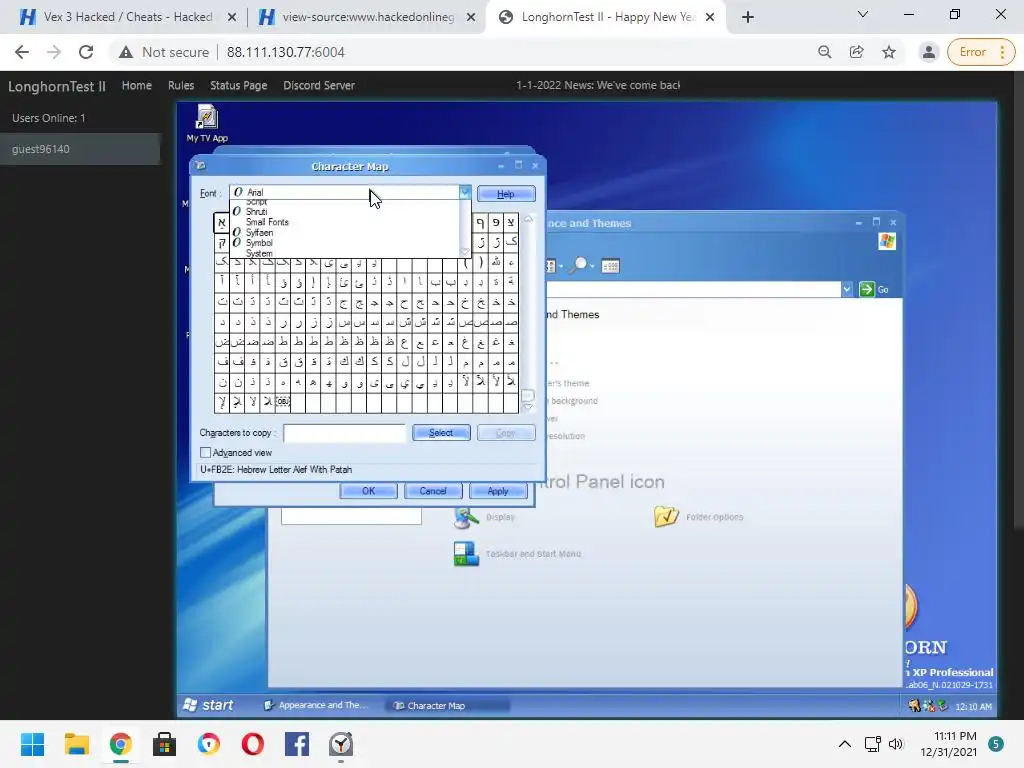
Task: Open the Rules page link
Action: (x=181, y=86)
